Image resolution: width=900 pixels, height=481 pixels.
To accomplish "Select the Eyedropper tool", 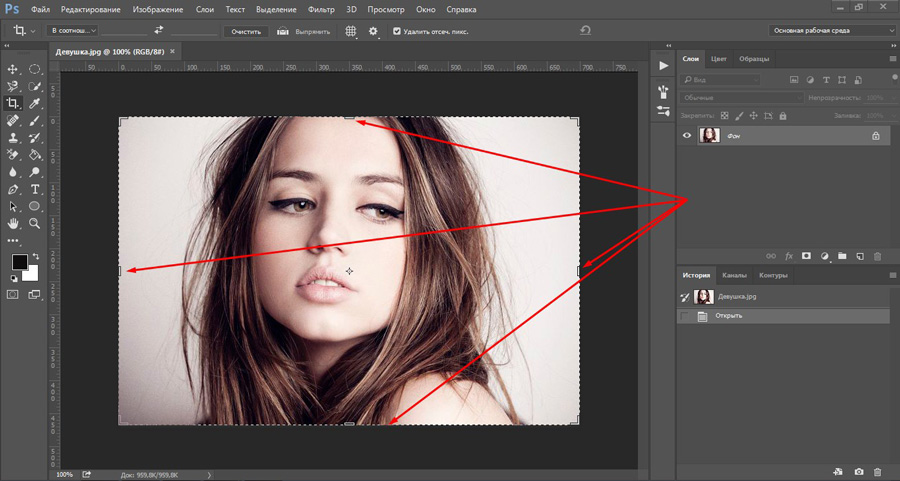I will 35,103.
